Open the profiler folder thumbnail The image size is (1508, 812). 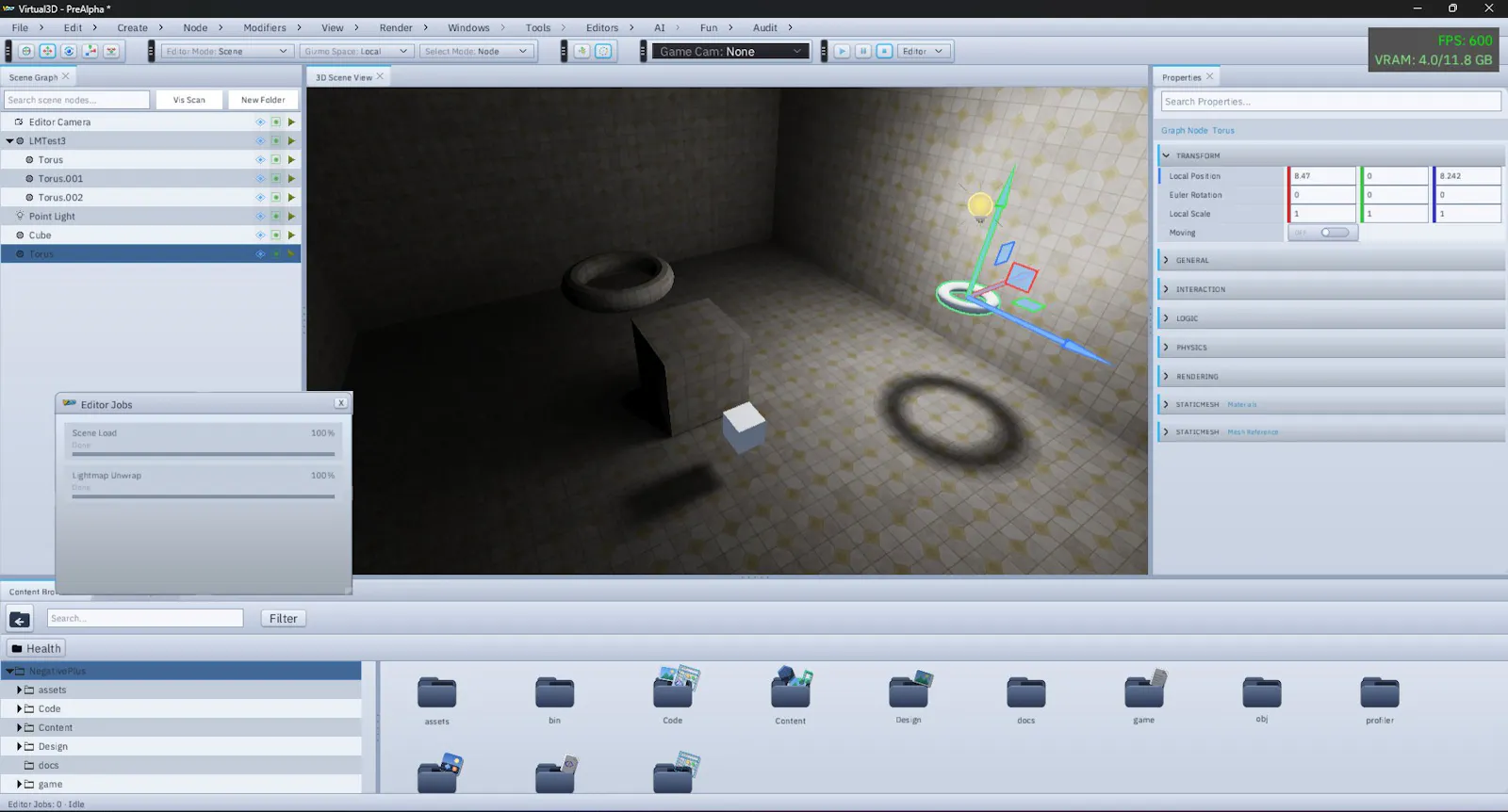pos(1380,694)
